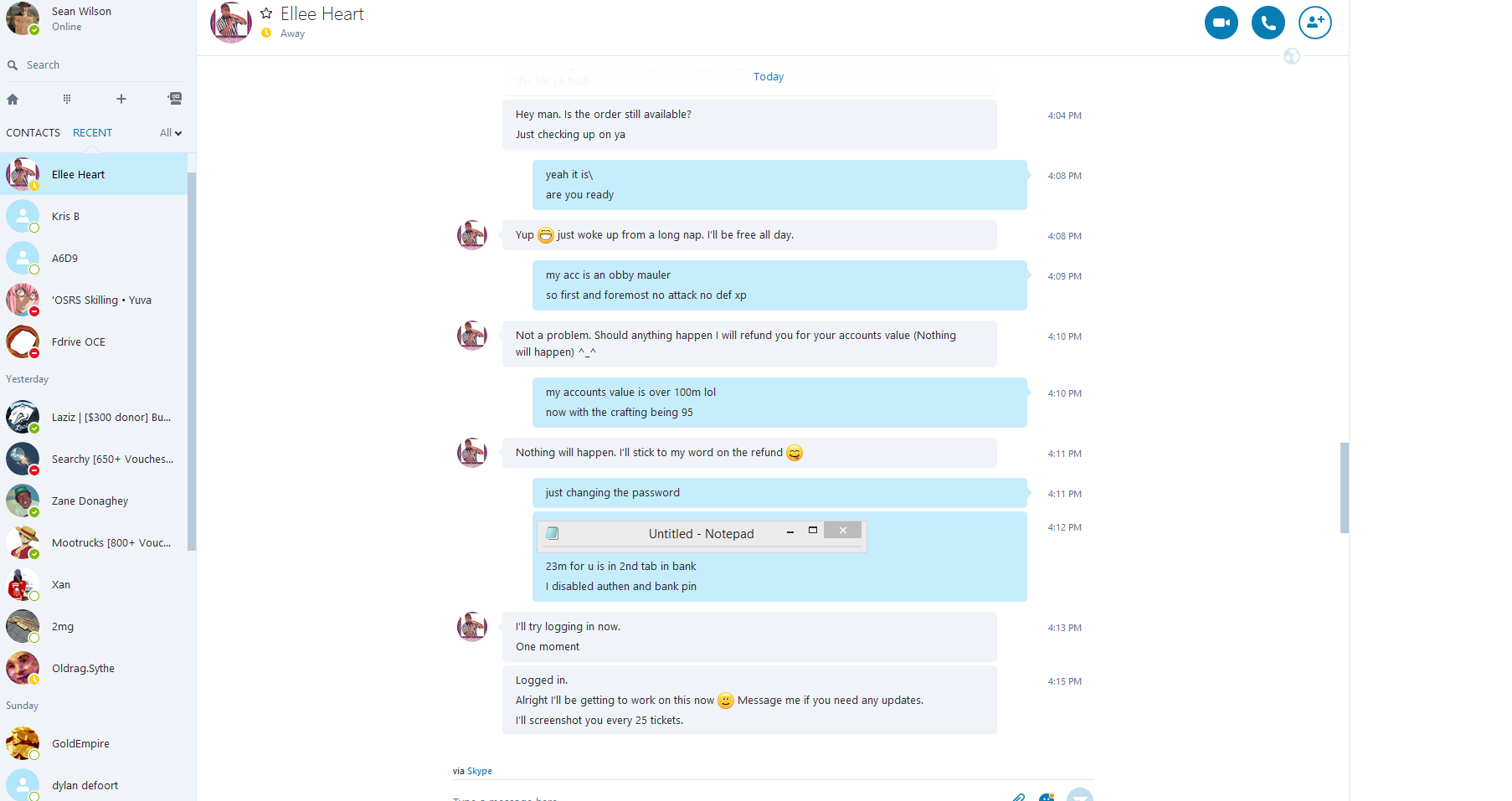Click the chat history scrollbar thumb
Screen dimensions: 1512x801
[x=1345, y=488]
